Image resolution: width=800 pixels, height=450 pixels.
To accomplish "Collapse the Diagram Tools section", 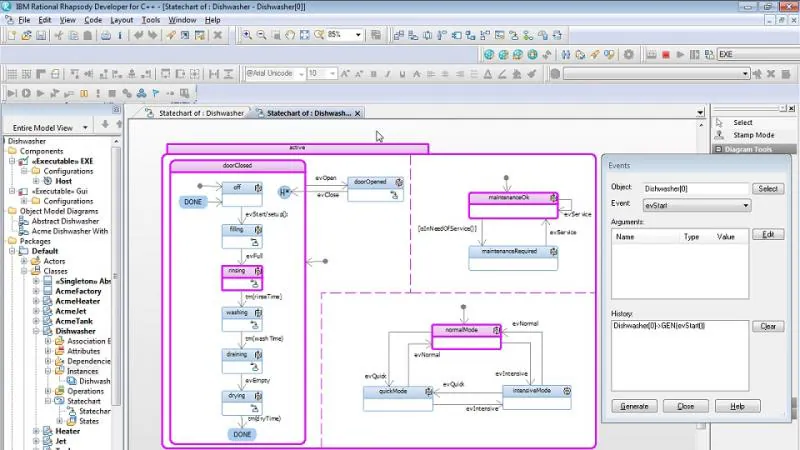I will 718,149.
